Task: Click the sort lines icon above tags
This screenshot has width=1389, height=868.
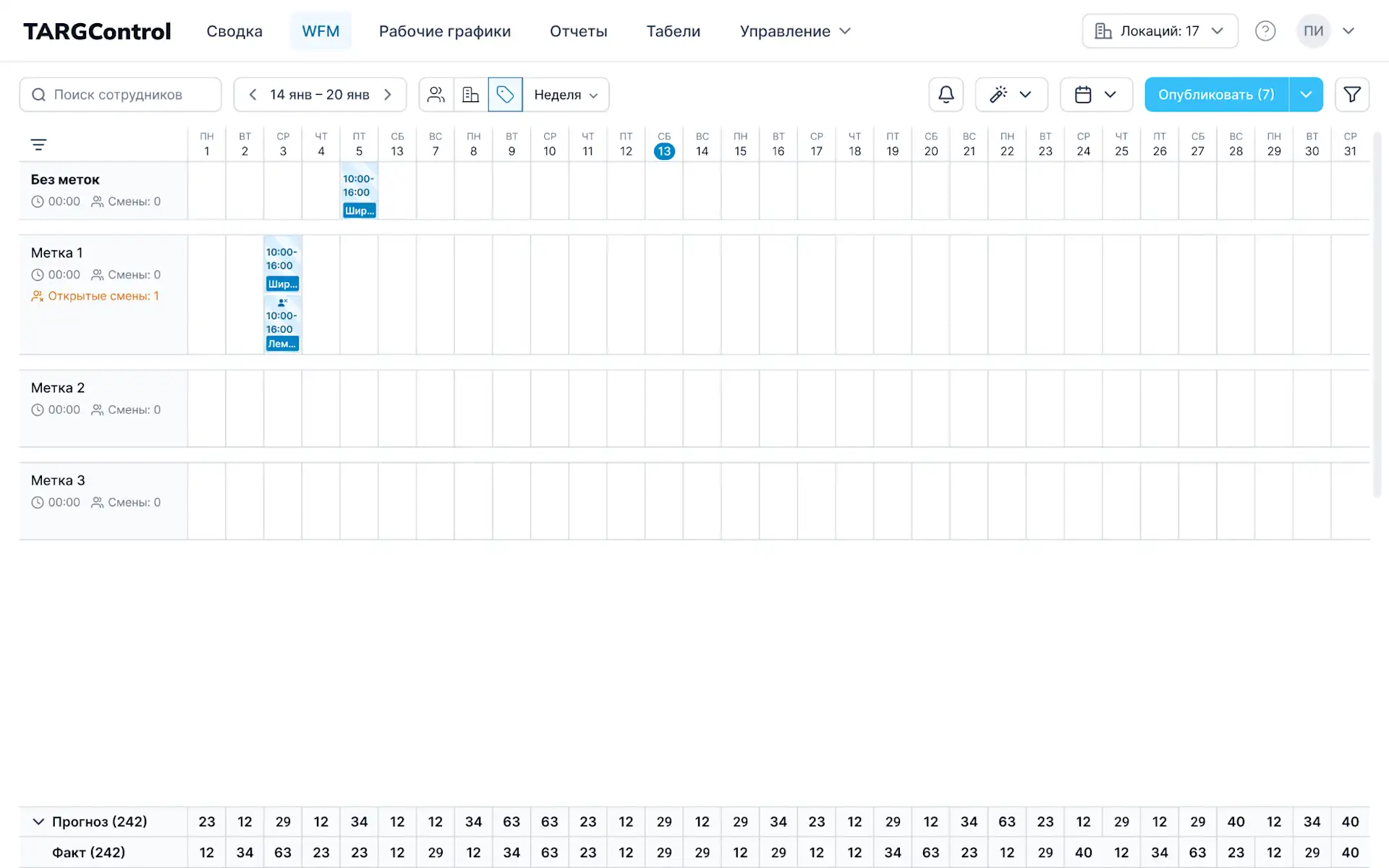Action: coord(38,145)
